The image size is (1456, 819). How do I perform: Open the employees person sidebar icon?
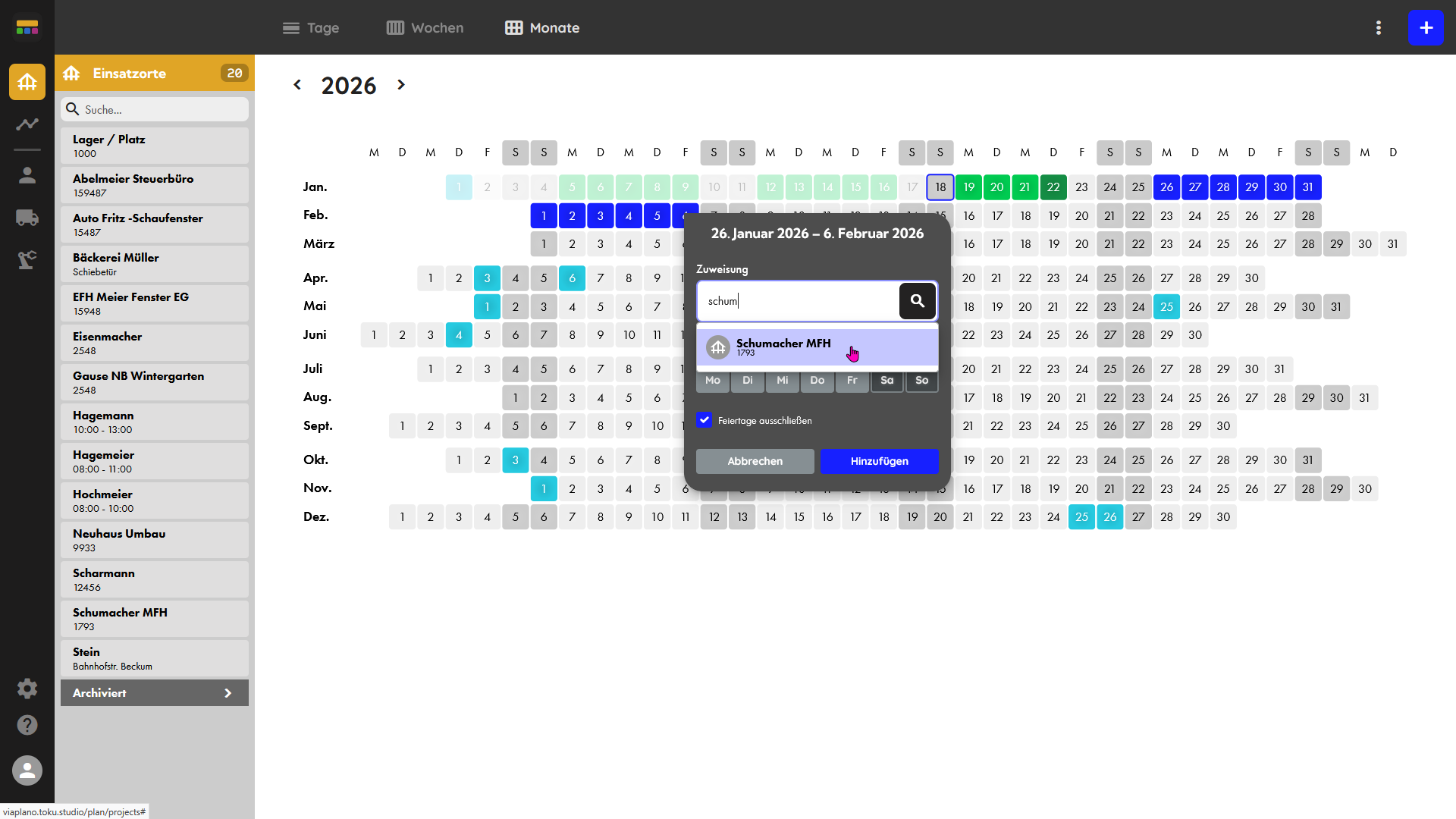coord(27,175)
